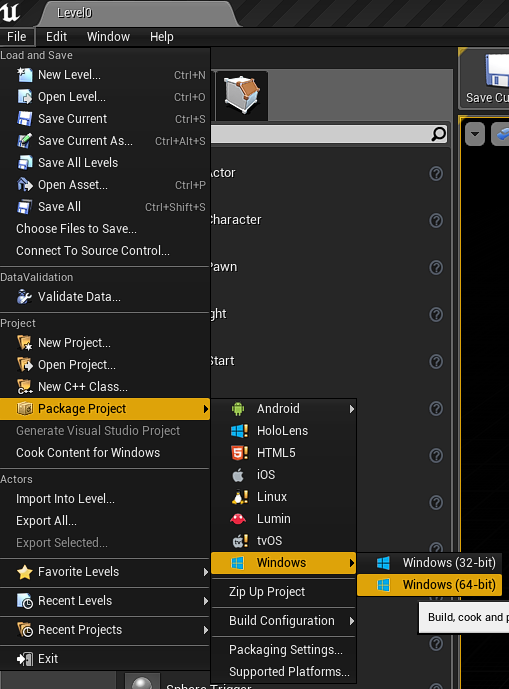Image resolution: width=509 pixels, height=689 pixels.
Task: Expand the Build Configuration submenu
Action: pos(283,621)
